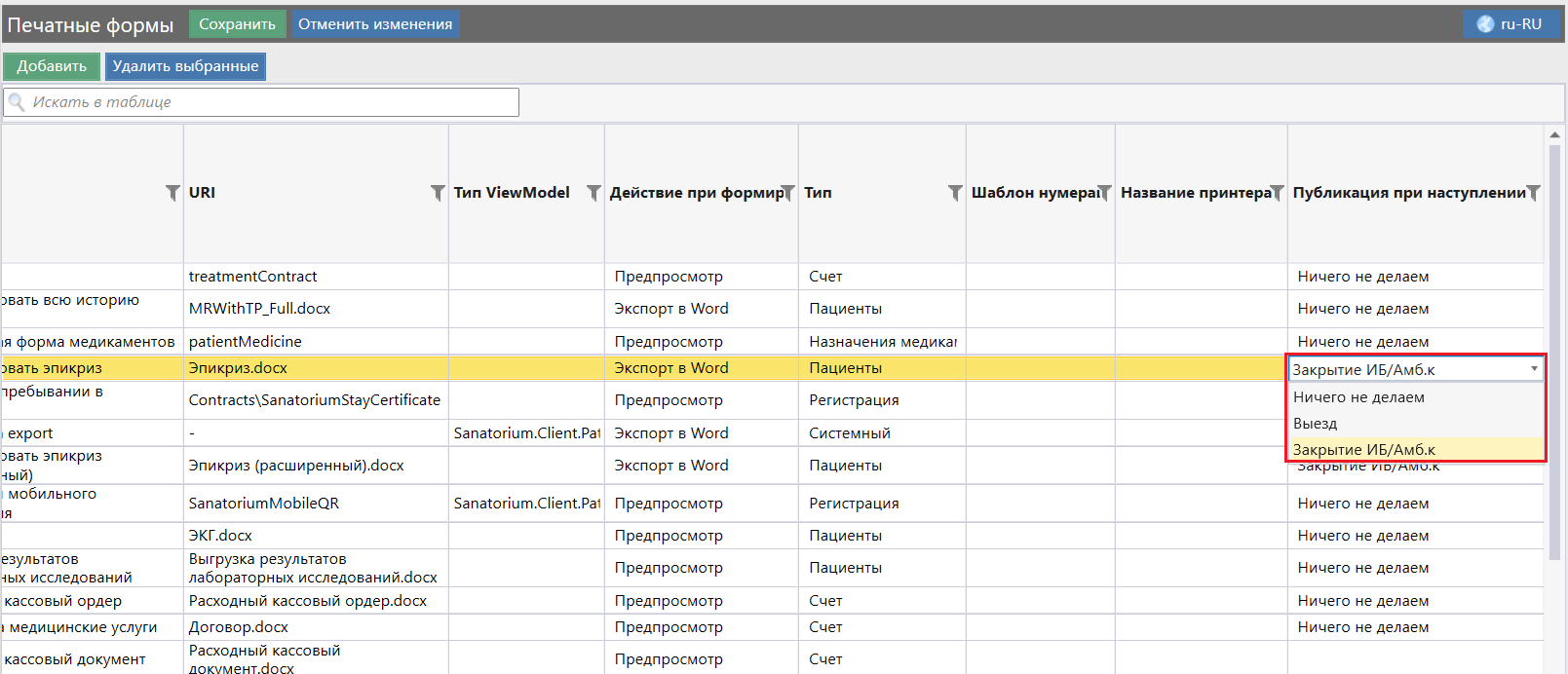
Task: Open filter for Публикация при наступлении column
Action: 1533,193
